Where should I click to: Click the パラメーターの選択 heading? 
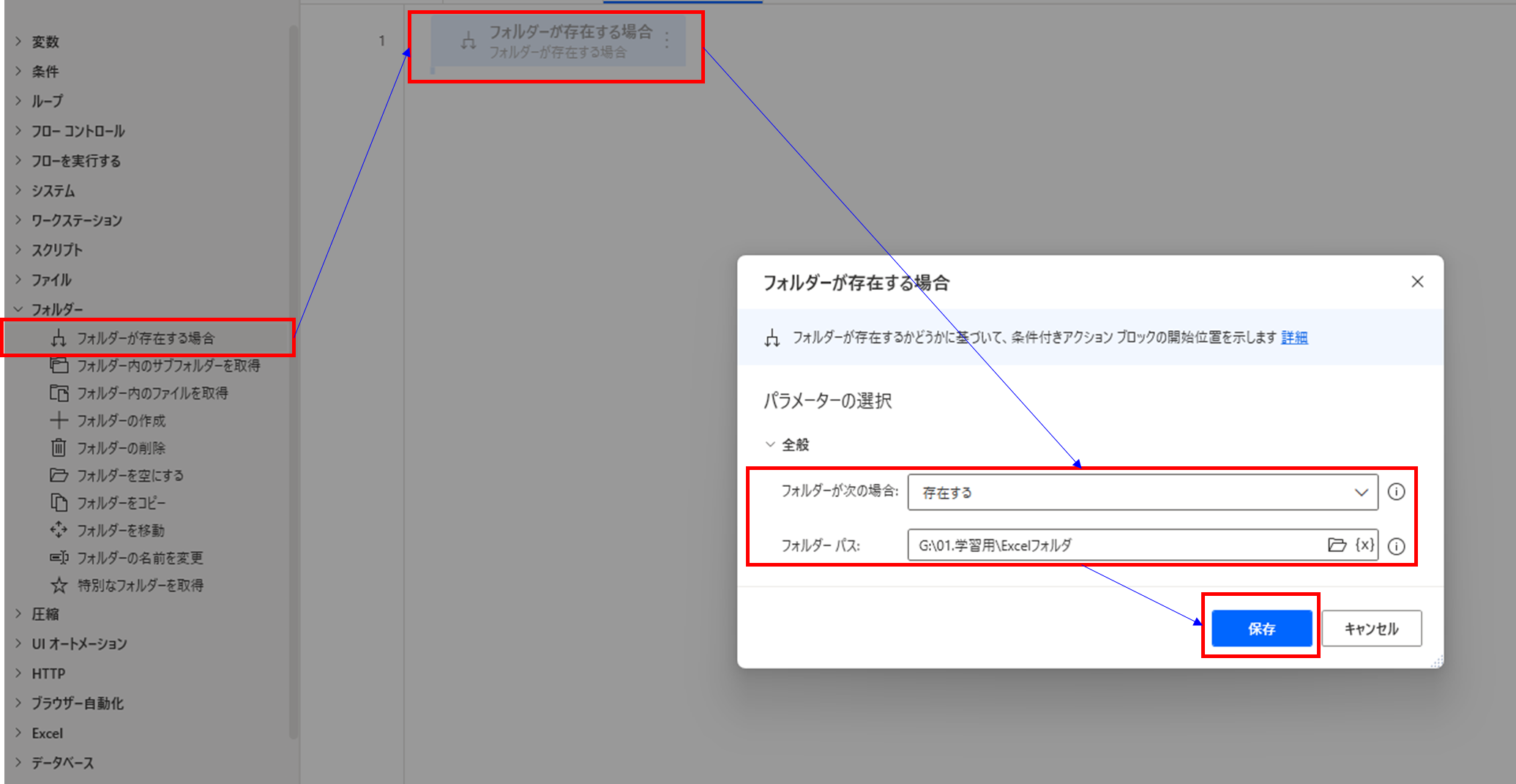point(827,400)
